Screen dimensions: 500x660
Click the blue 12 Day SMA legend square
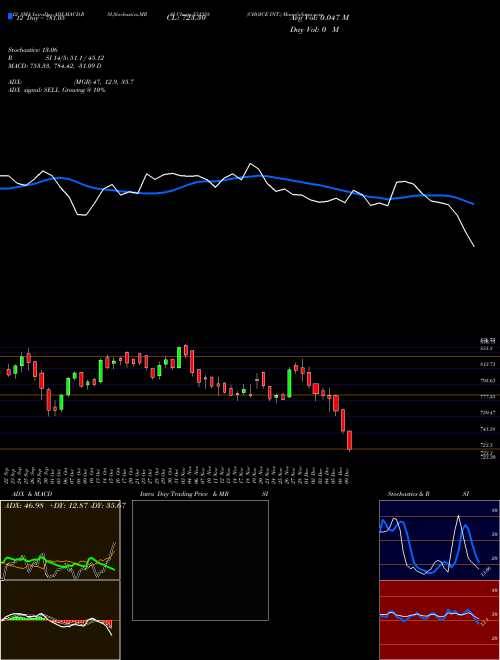11,16
